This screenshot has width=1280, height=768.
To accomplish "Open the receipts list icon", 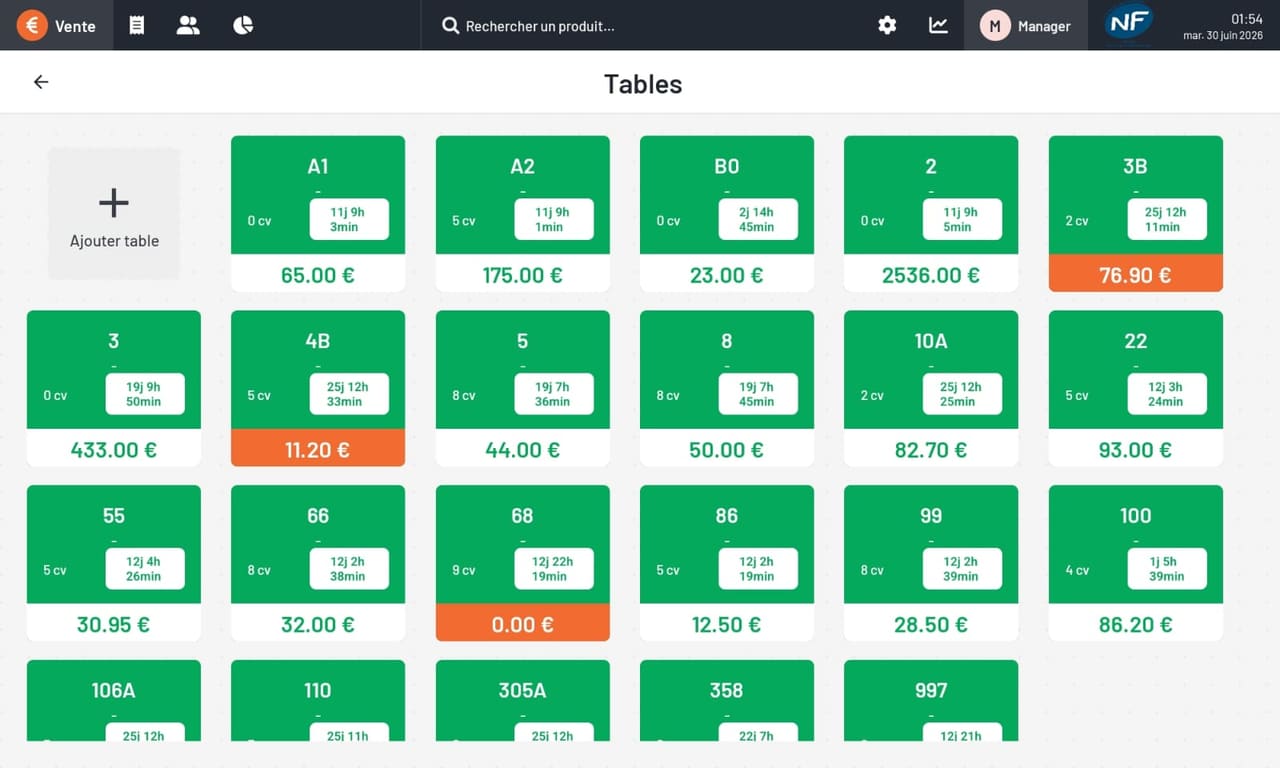I will coord(137,25).
